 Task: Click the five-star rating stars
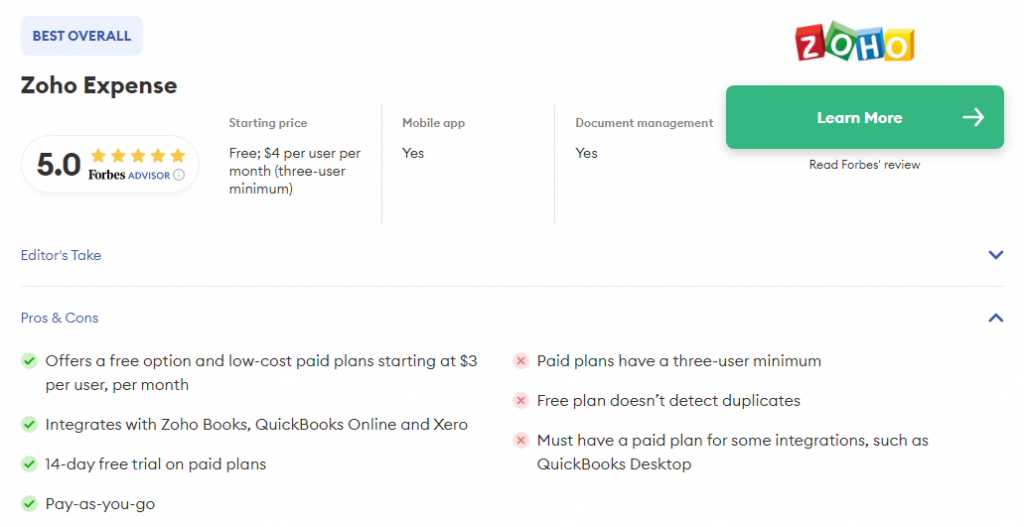click(138, 156)
